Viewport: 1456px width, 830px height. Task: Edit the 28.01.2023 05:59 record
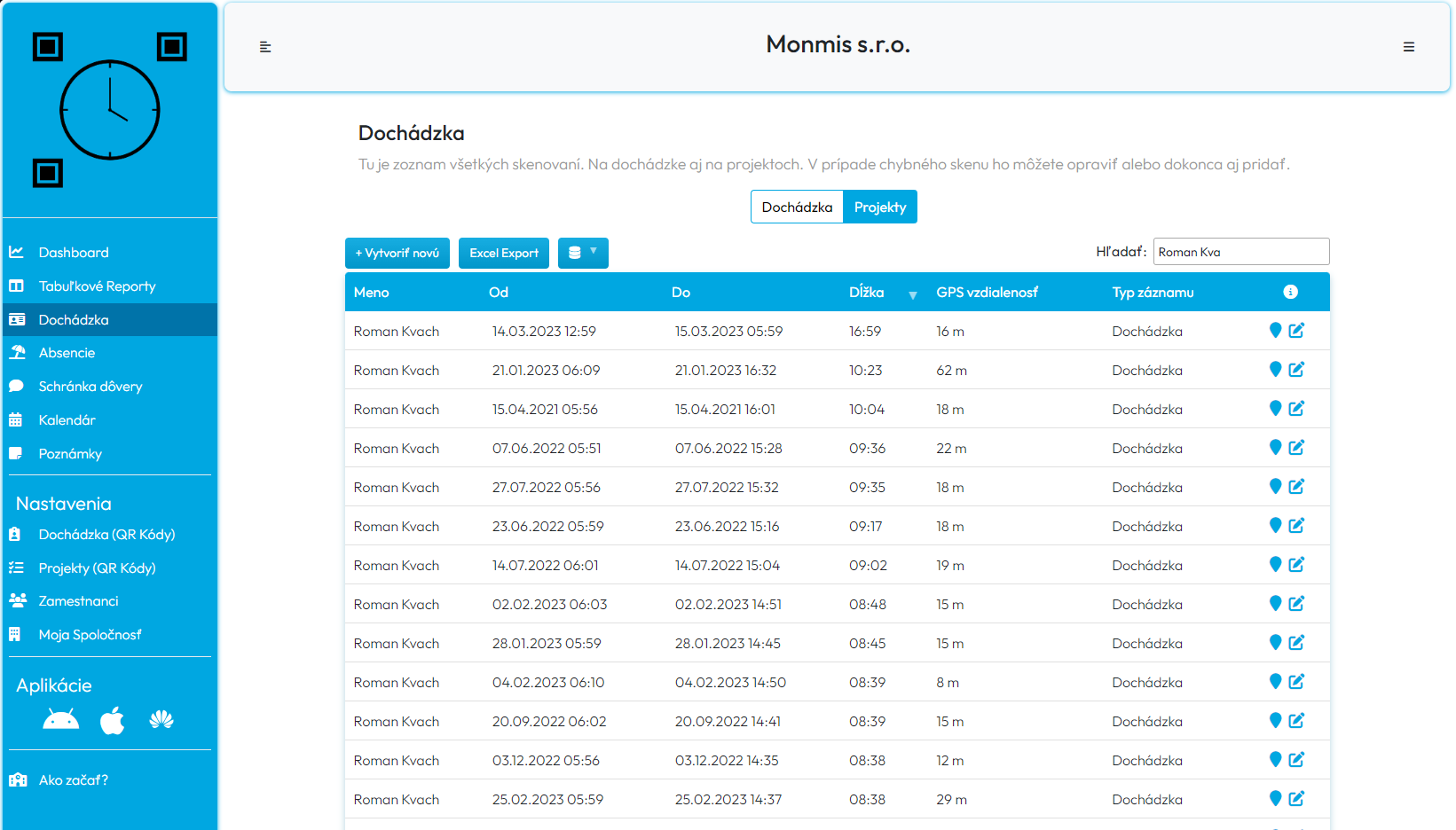(x=1296, y=642)
